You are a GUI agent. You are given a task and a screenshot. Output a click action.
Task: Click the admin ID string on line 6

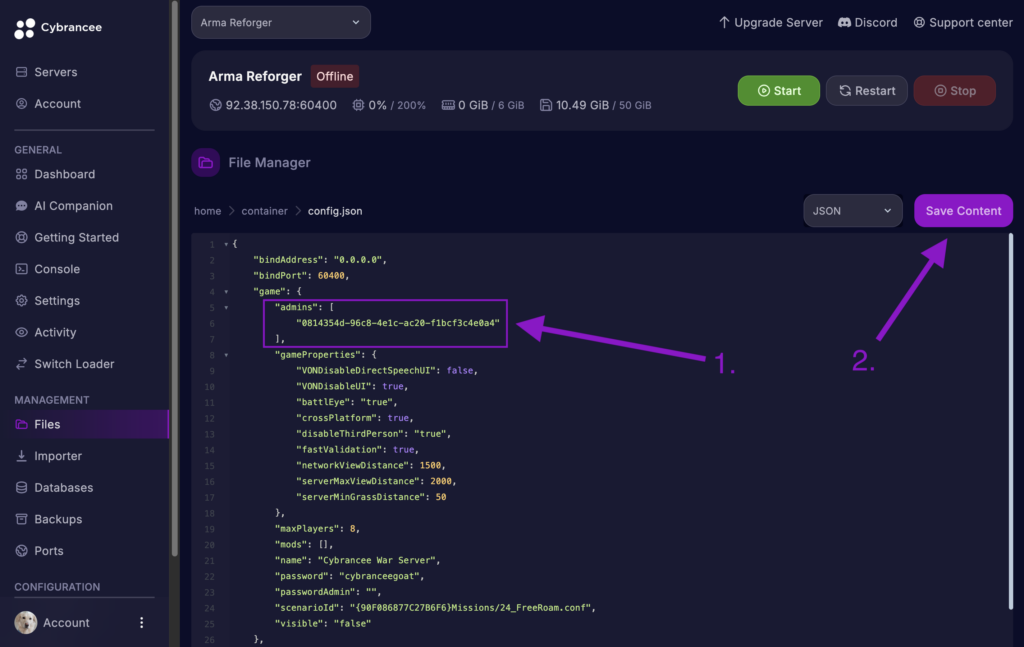(x=398, y=323)
